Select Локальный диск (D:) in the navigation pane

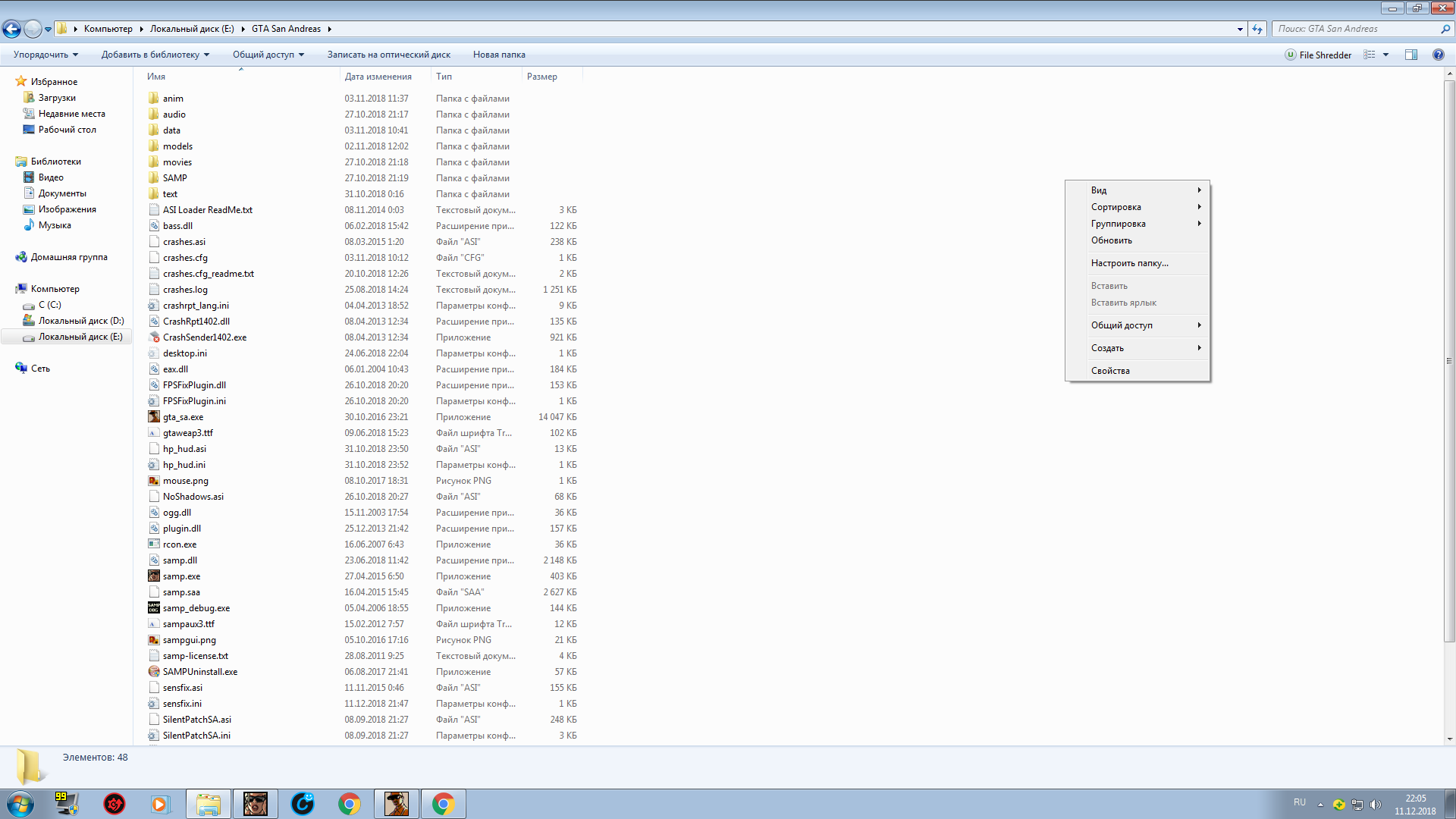pyautogui.click(x=81, y=321)
